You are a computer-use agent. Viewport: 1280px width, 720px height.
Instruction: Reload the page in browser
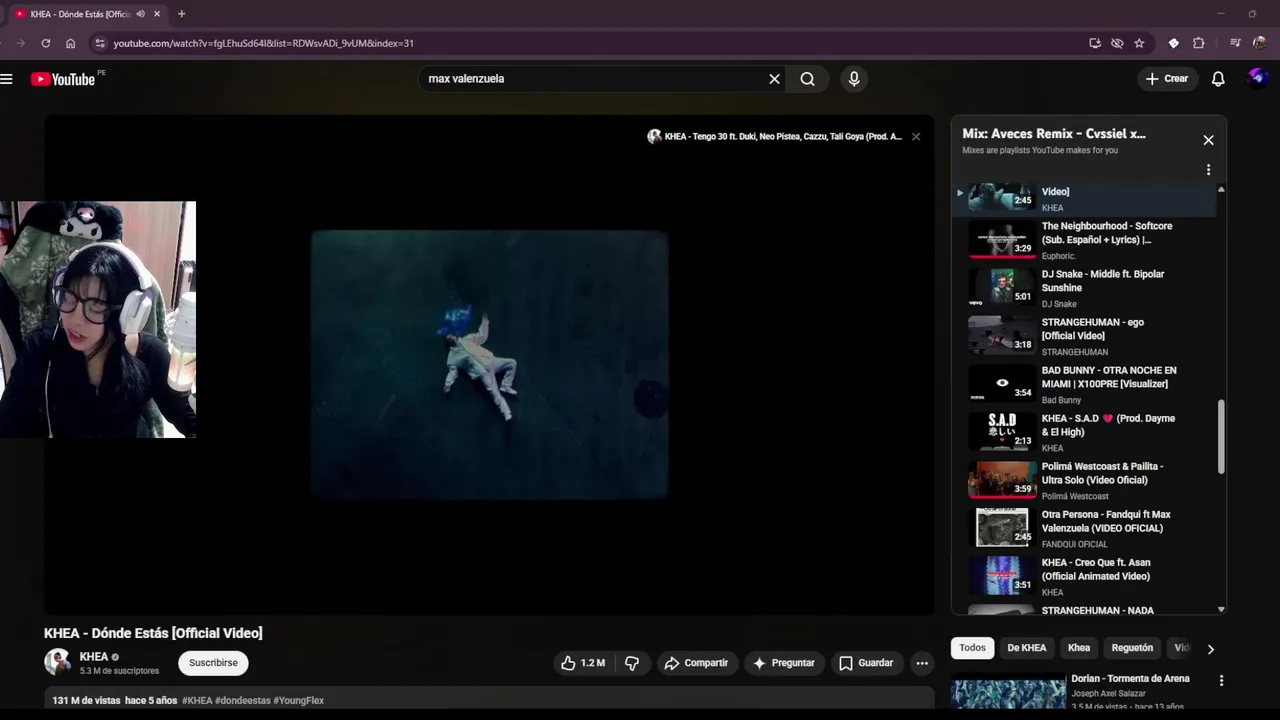point(45,43)
